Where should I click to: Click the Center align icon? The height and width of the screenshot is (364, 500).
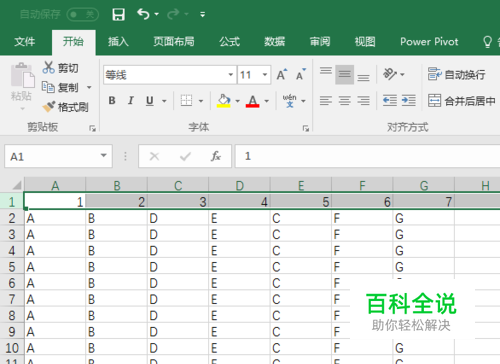coord(345,100)
